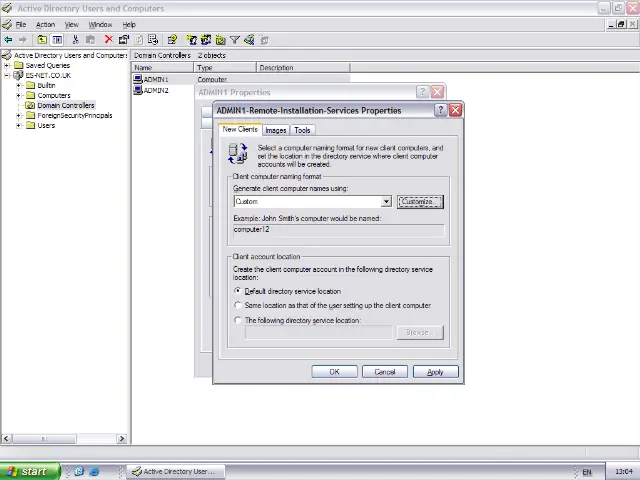640x480 pixels.
Task: Open the dialog's help question mark button
Action: (x=439, y=110)
